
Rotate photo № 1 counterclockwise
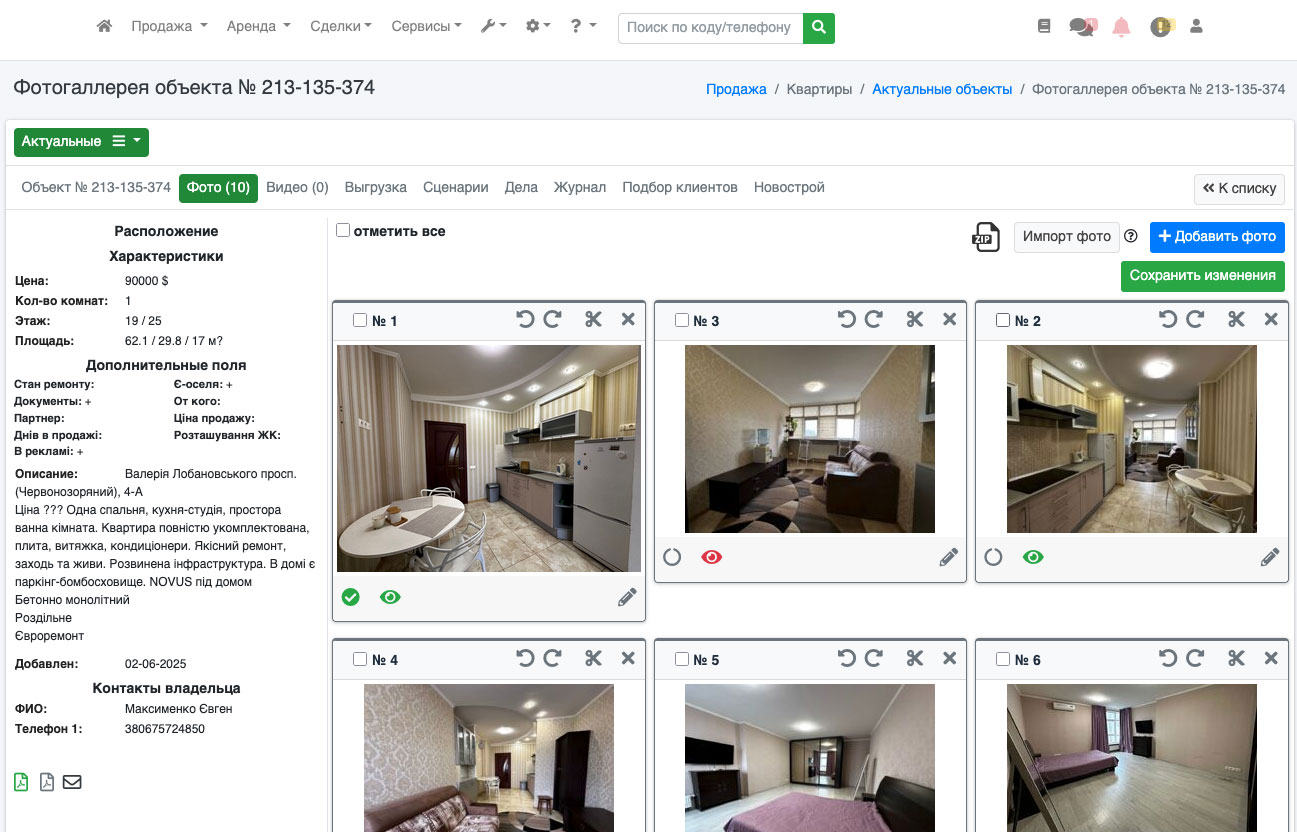pyautogui.click(x=526, y=319)
